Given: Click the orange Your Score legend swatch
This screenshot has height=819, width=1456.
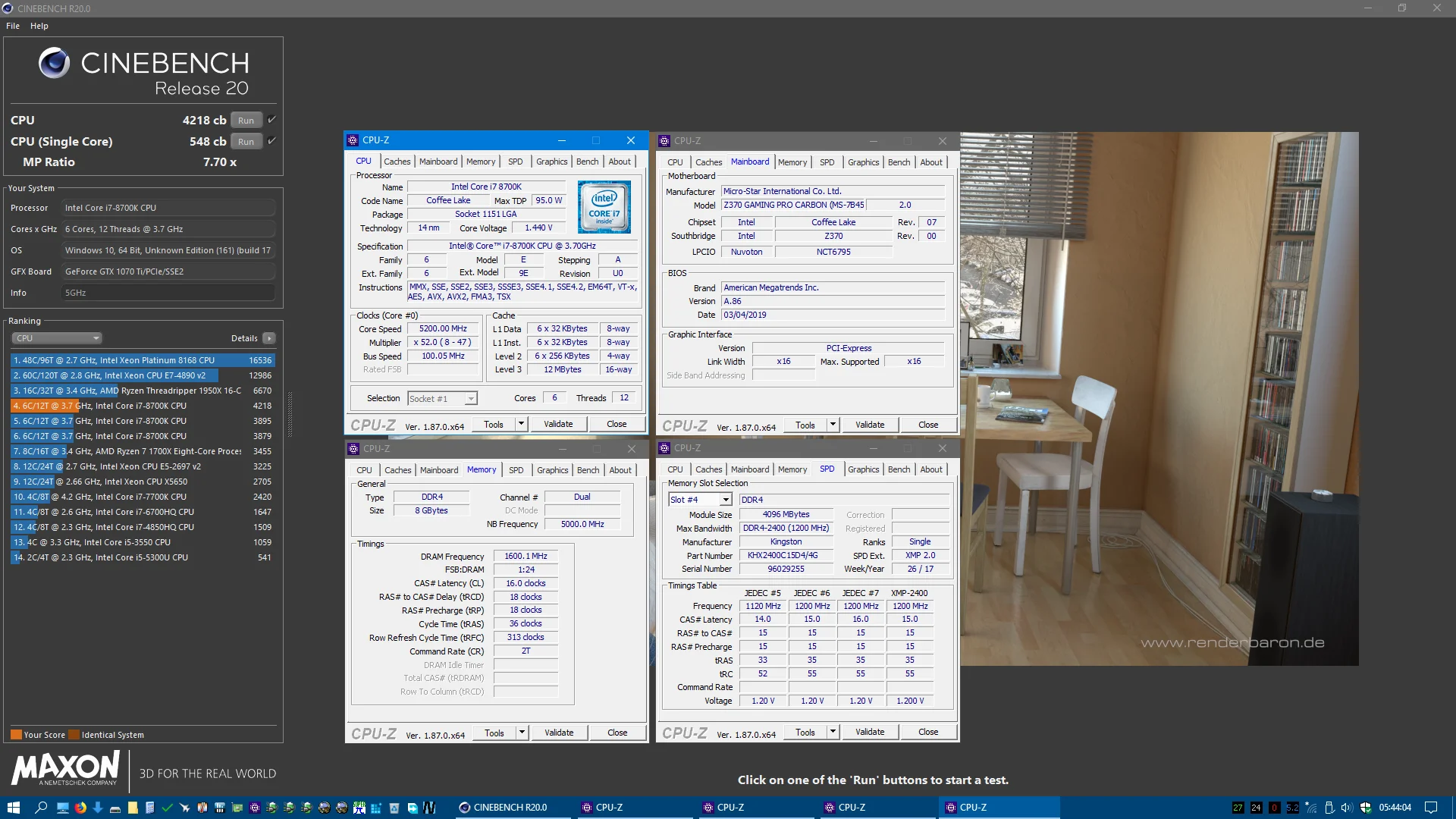Looking at the screenshot, I should [x=16, y=734].
